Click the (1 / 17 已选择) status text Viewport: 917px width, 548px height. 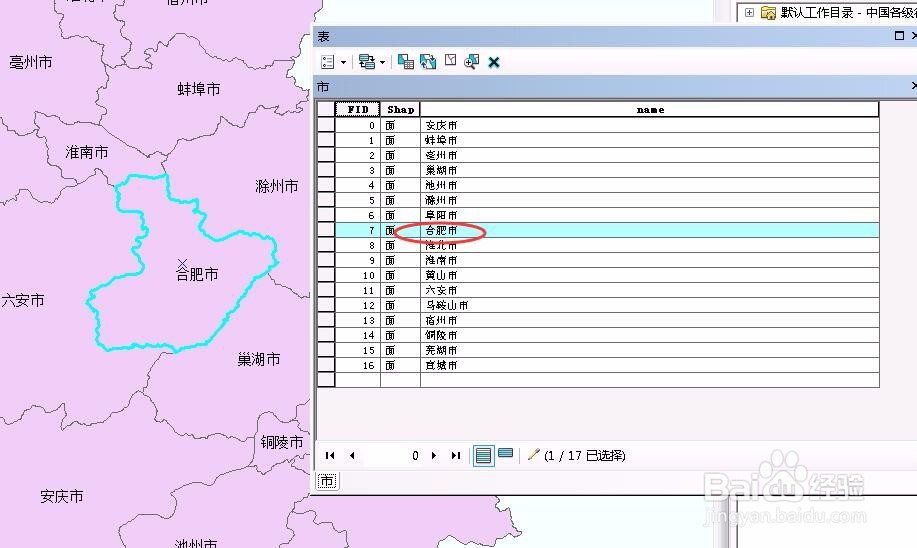[584, 455]
